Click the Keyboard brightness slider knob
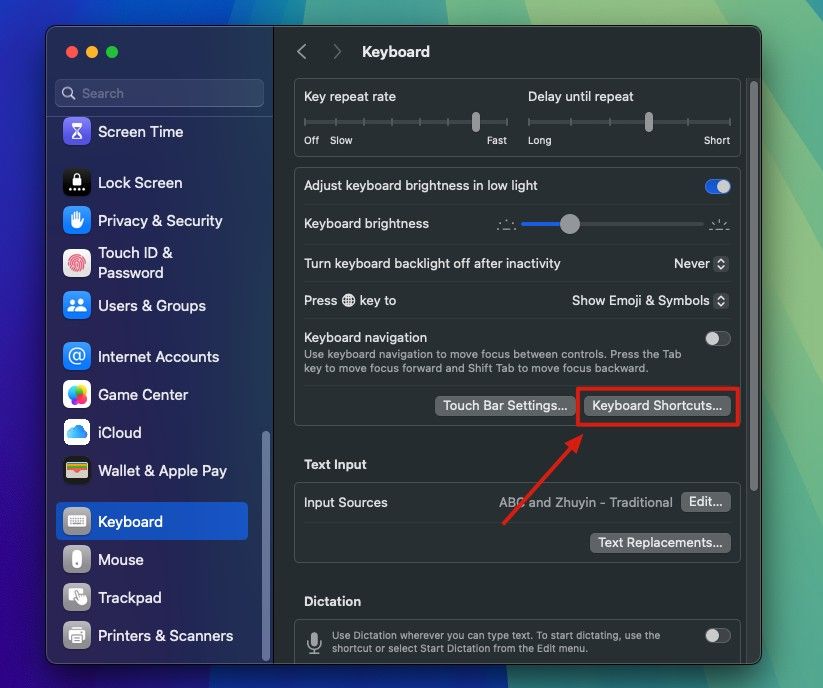823x688 pixels. (x=569, y=224)
